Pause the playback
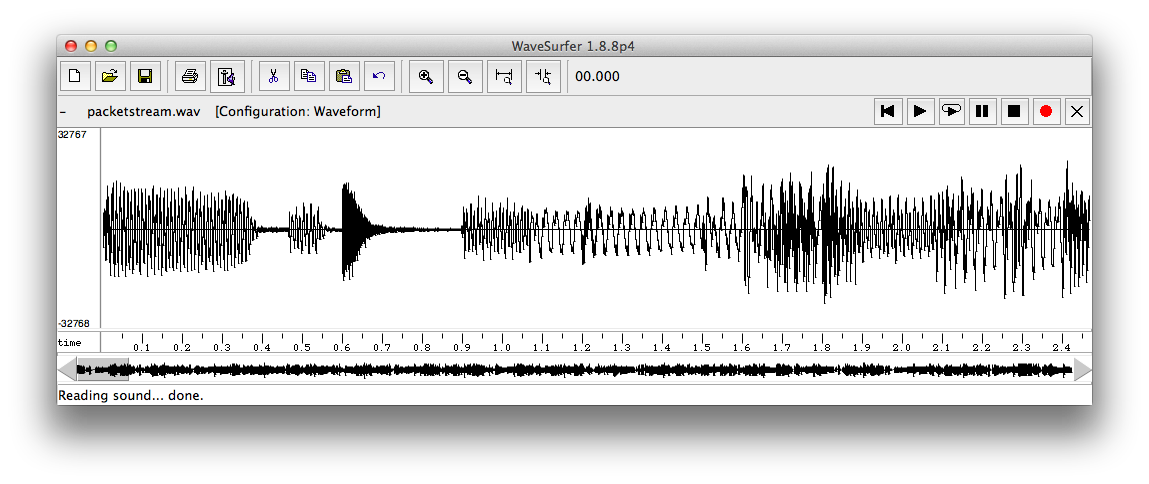This screenshot has height=484, width=1149. (983, 111)
